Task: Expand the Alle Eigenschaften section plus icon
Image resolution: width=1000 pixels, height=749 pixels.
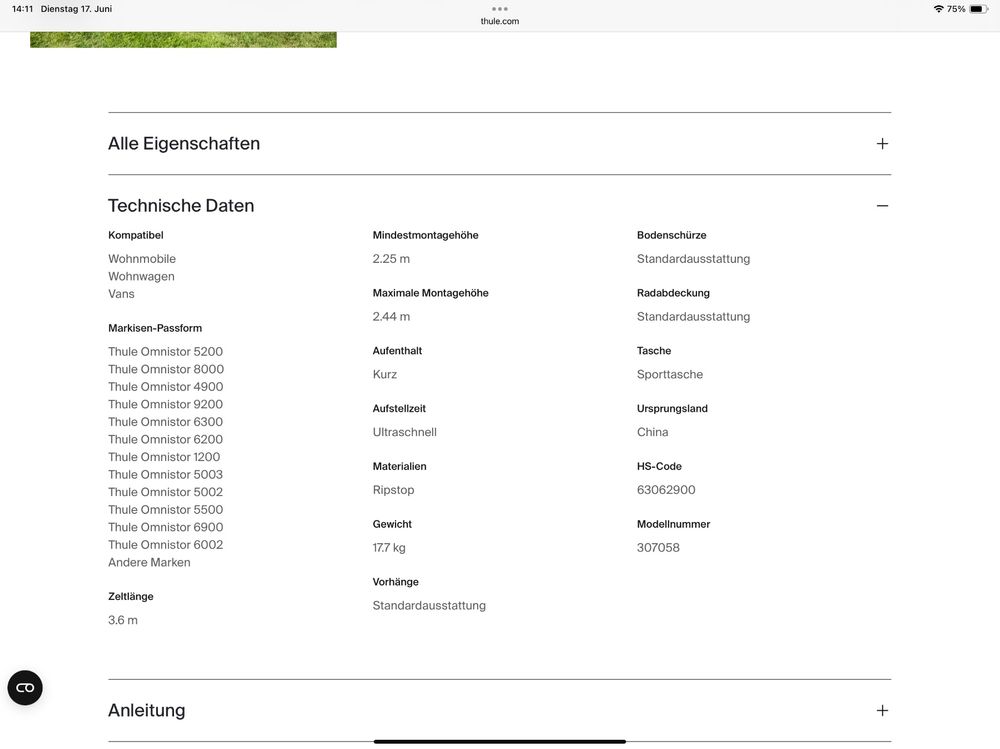Action: coord(882,144)
